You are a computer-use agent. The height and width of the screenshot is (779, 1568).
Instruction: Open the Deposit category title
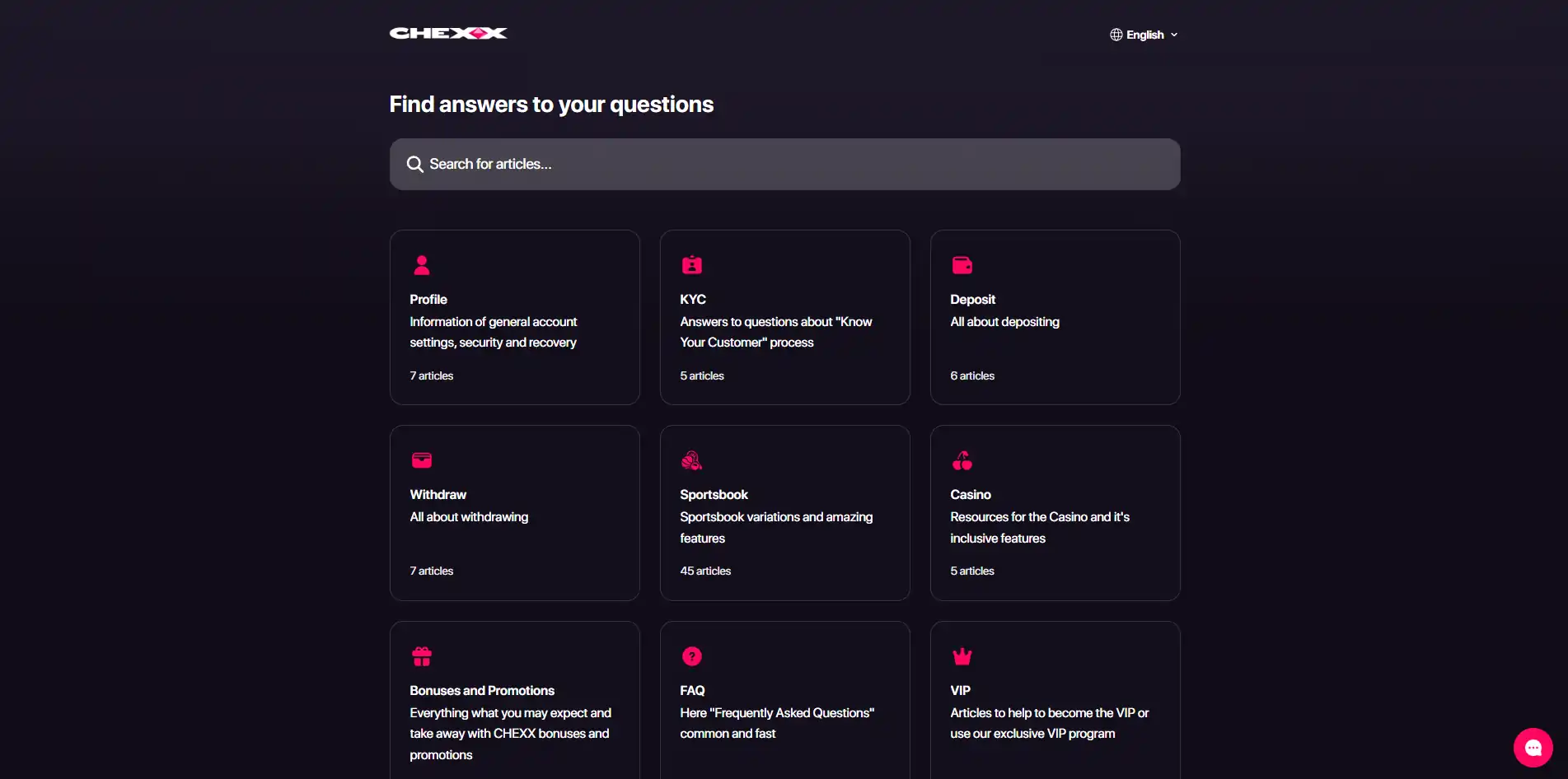972,300
